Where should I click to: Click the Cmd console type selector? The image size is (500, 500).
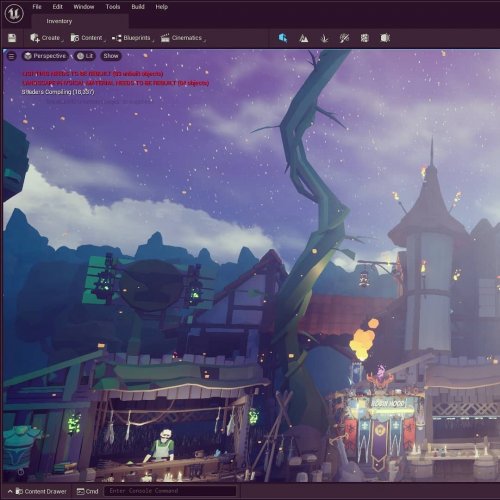click(87, 491)
